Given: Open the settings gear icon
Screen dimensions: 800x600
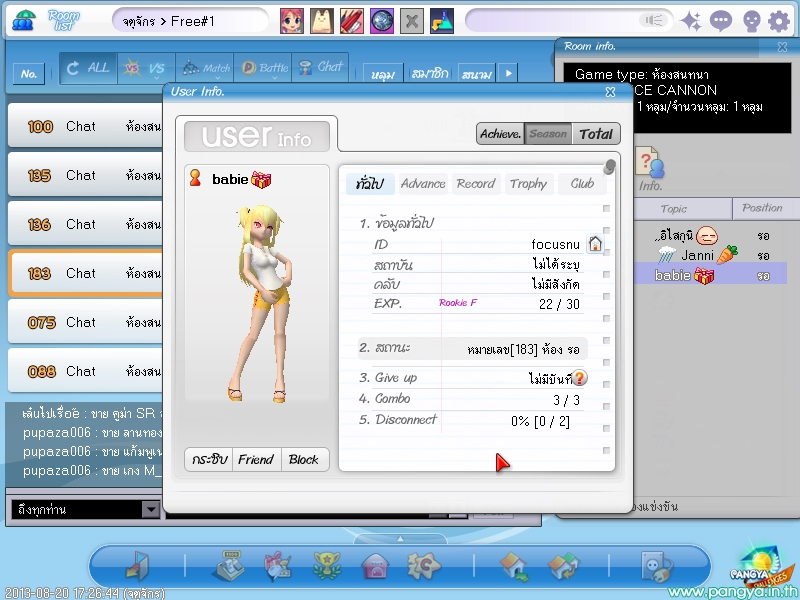Looking at the screenshot, I should click(x=779, y=21).
